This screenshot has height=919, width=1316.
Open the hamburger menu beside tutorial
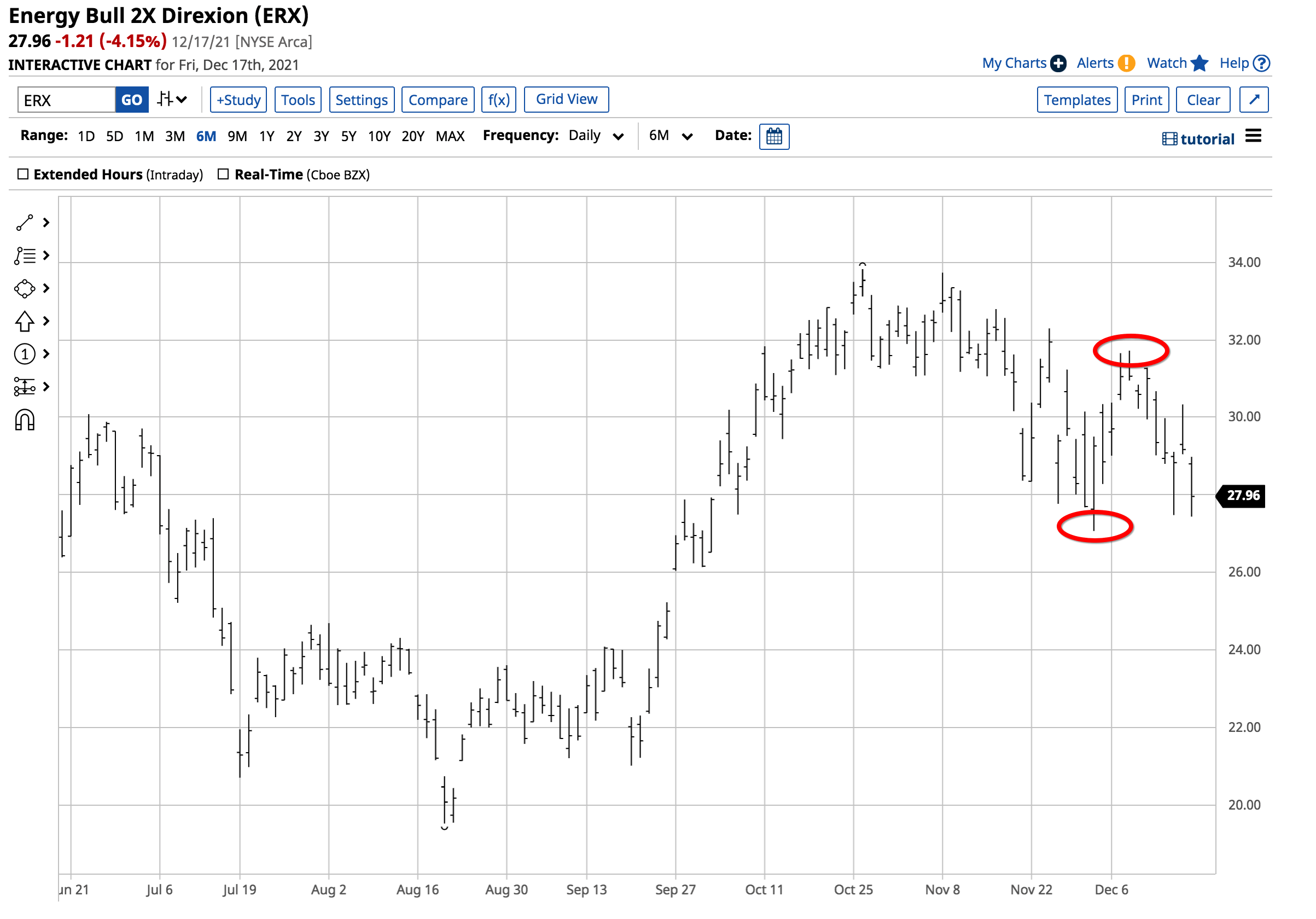1254,136
